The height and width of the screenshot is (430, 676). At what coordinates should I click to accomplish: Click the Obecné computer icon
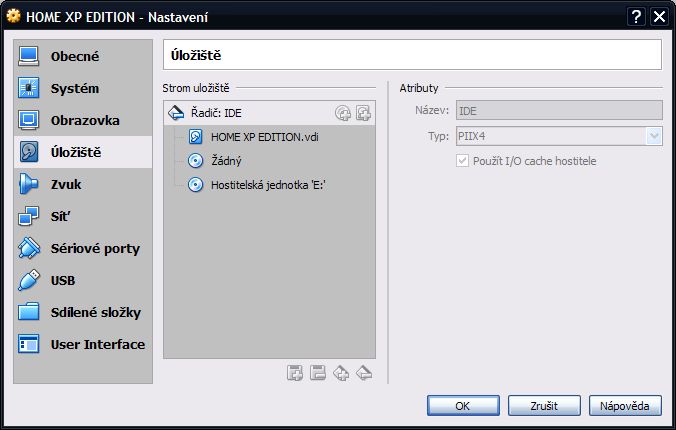point(29,56)
